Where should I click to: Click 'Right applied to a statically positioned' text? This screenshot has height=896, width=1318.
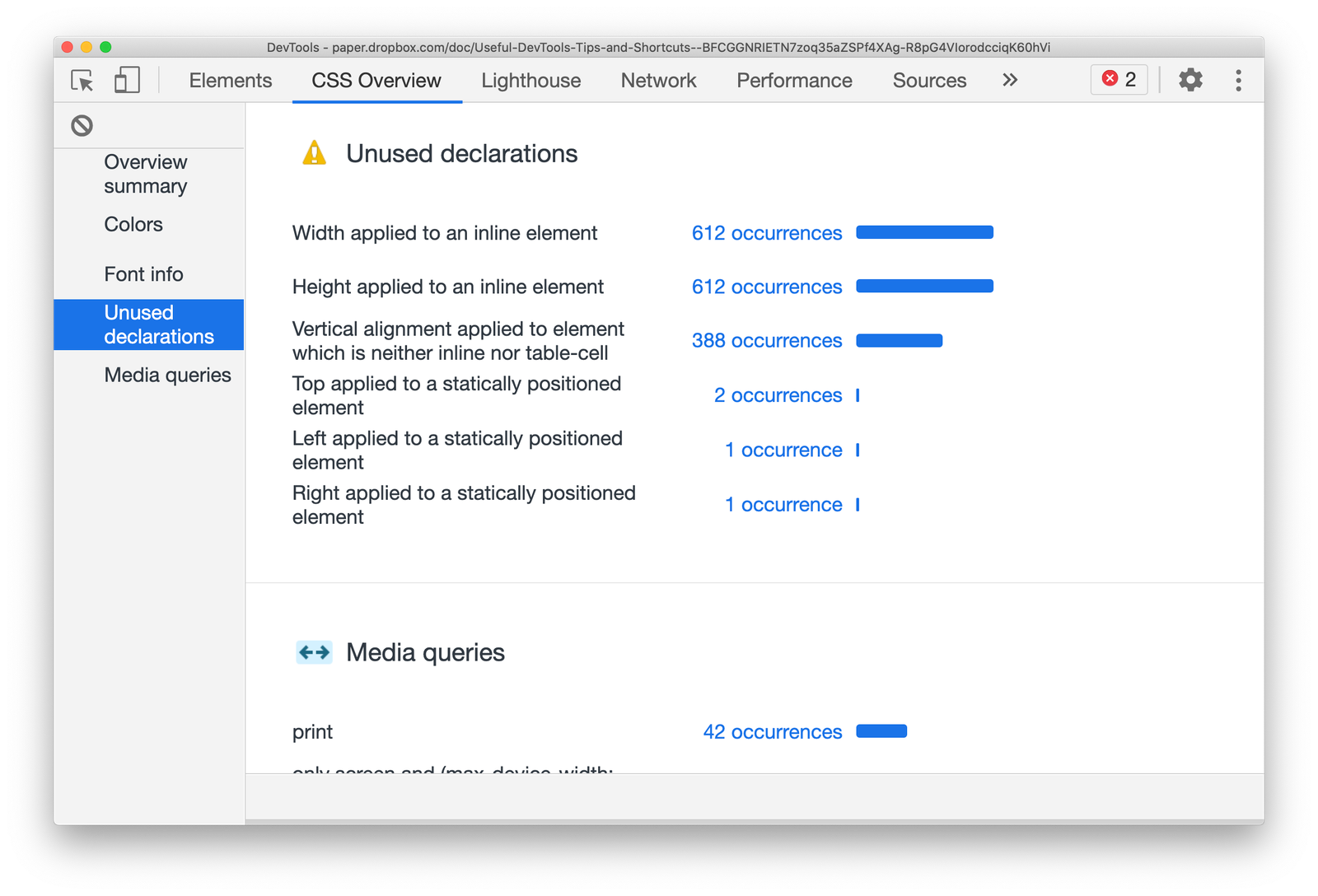click(x=464, y=492)
